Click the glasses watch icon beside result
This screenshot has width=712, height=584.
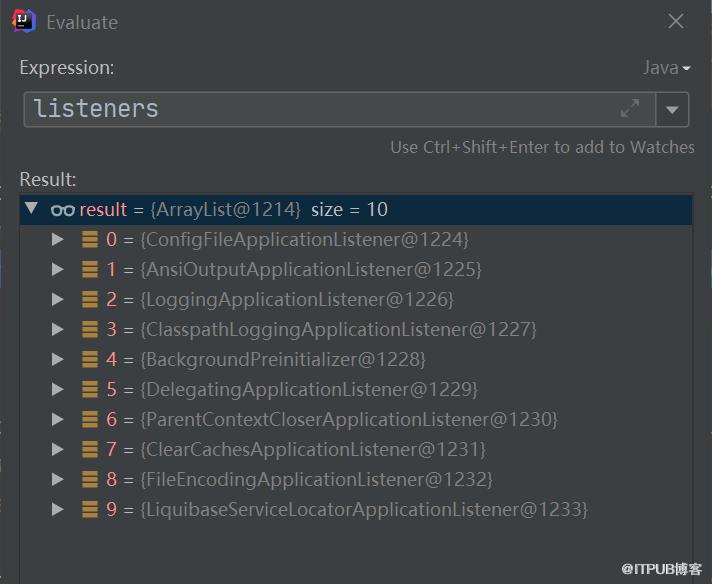click(x=63, y=210)
